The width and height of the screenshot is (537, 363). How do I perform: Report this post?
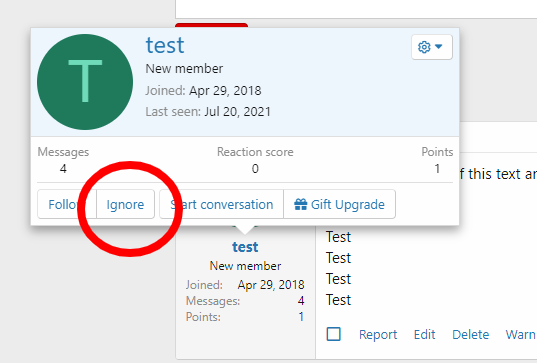tap(378, 334)
